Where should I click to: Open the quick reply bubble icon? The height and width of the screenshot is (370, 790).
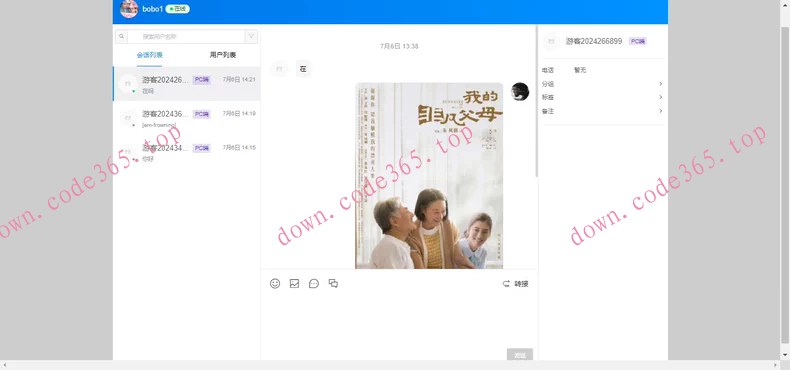click(x=314, y=284)
